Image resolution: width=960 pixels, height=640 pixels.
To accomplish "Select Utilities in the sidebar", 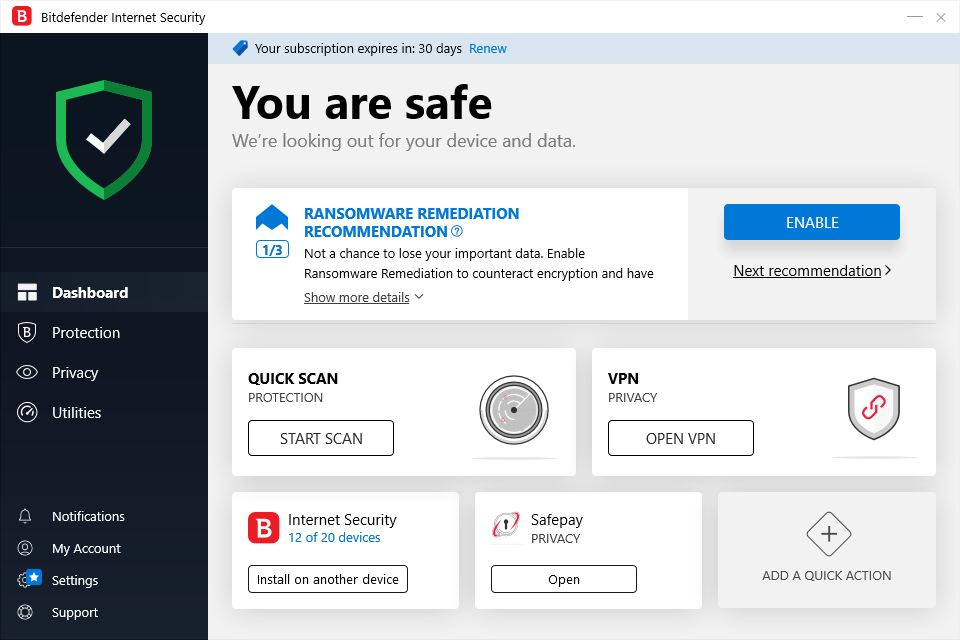I will tap(77, 413).
